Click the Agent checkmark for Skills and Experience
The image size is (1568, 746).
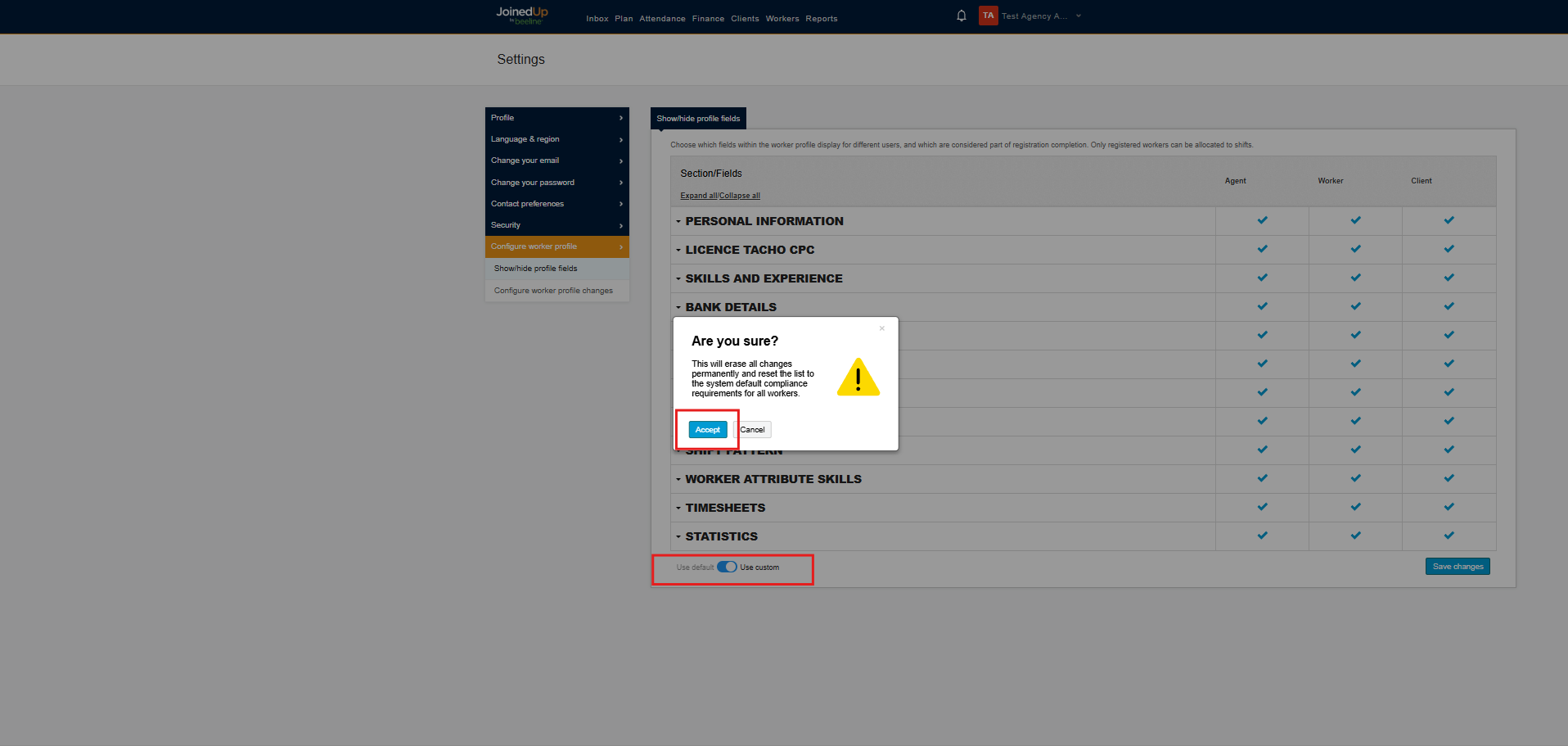tap(1262, 278)
